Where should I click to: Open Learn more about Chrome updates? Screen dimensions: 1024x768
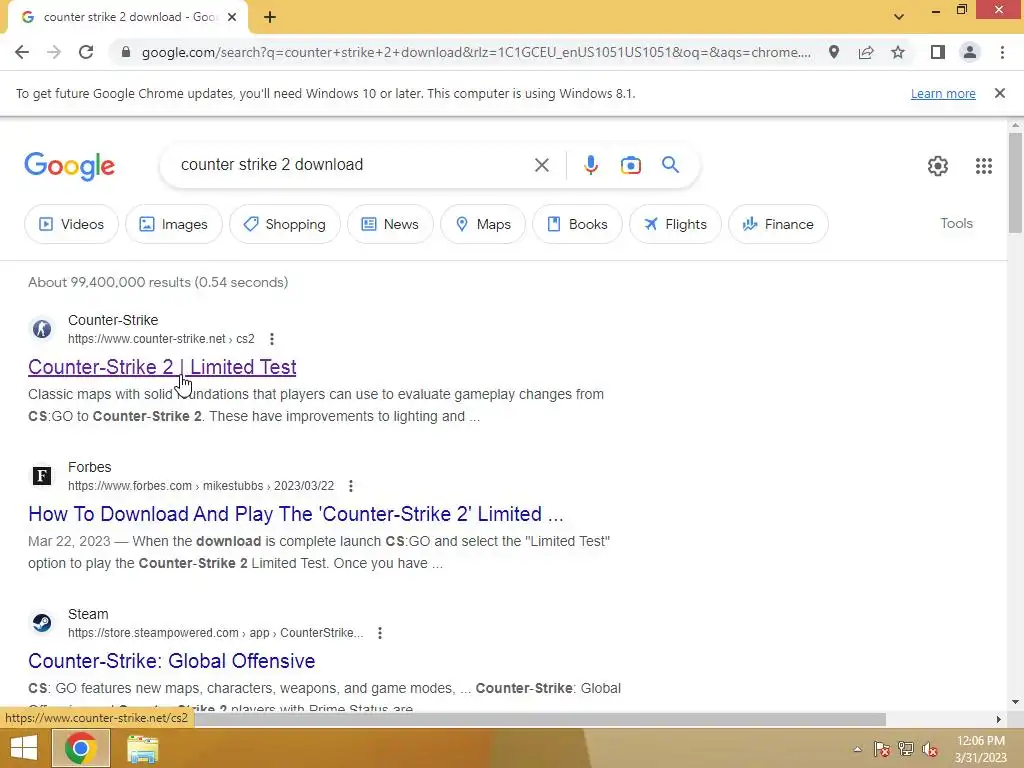point(943,93)
